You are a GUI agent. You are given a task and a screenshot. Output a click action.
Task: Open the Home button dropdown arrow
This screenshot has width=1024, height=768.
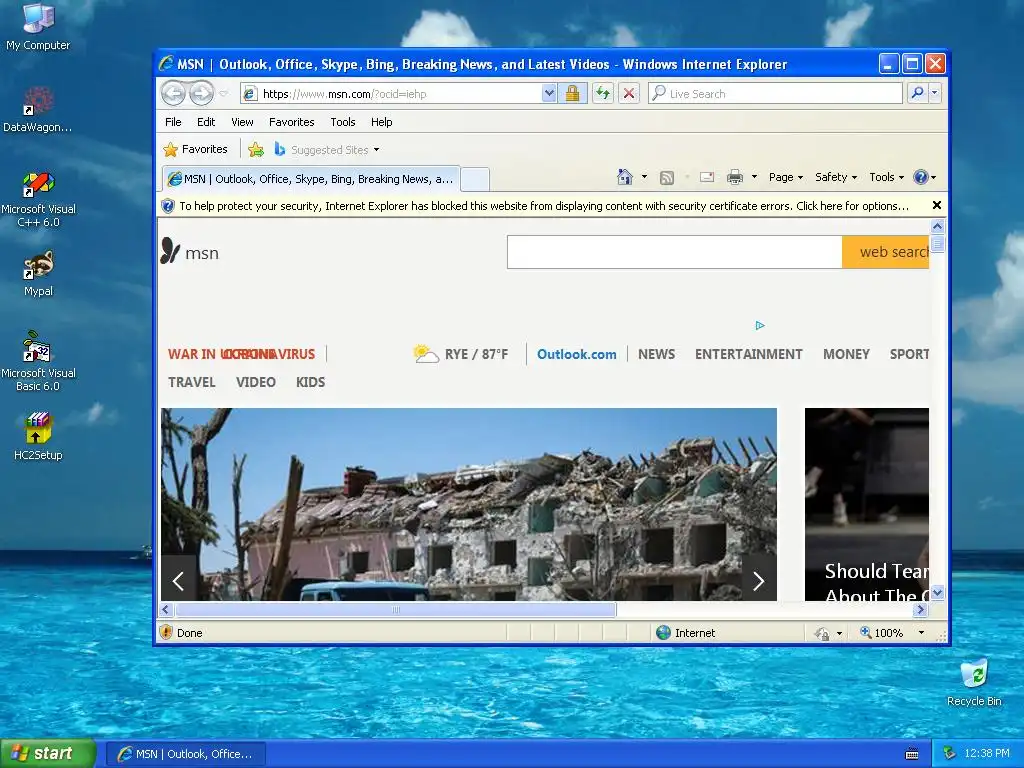[x=644, y=177]
